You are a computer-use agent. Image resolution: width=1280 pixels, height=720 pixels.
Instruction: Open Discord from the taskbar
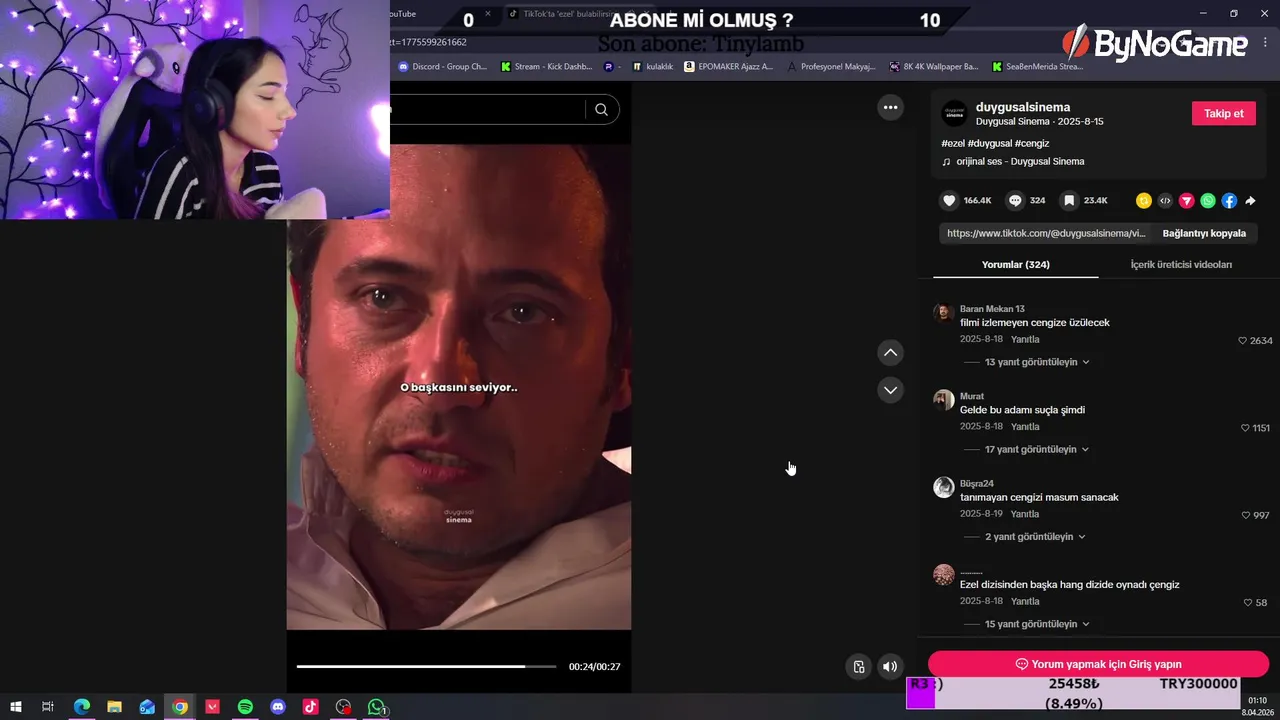(278, 707)
